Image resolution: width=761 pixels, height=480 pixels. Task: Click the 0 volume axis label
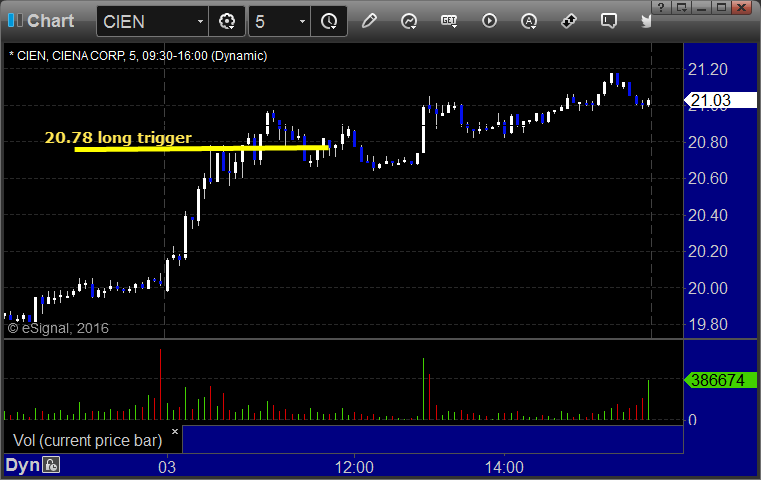point(693,420)
